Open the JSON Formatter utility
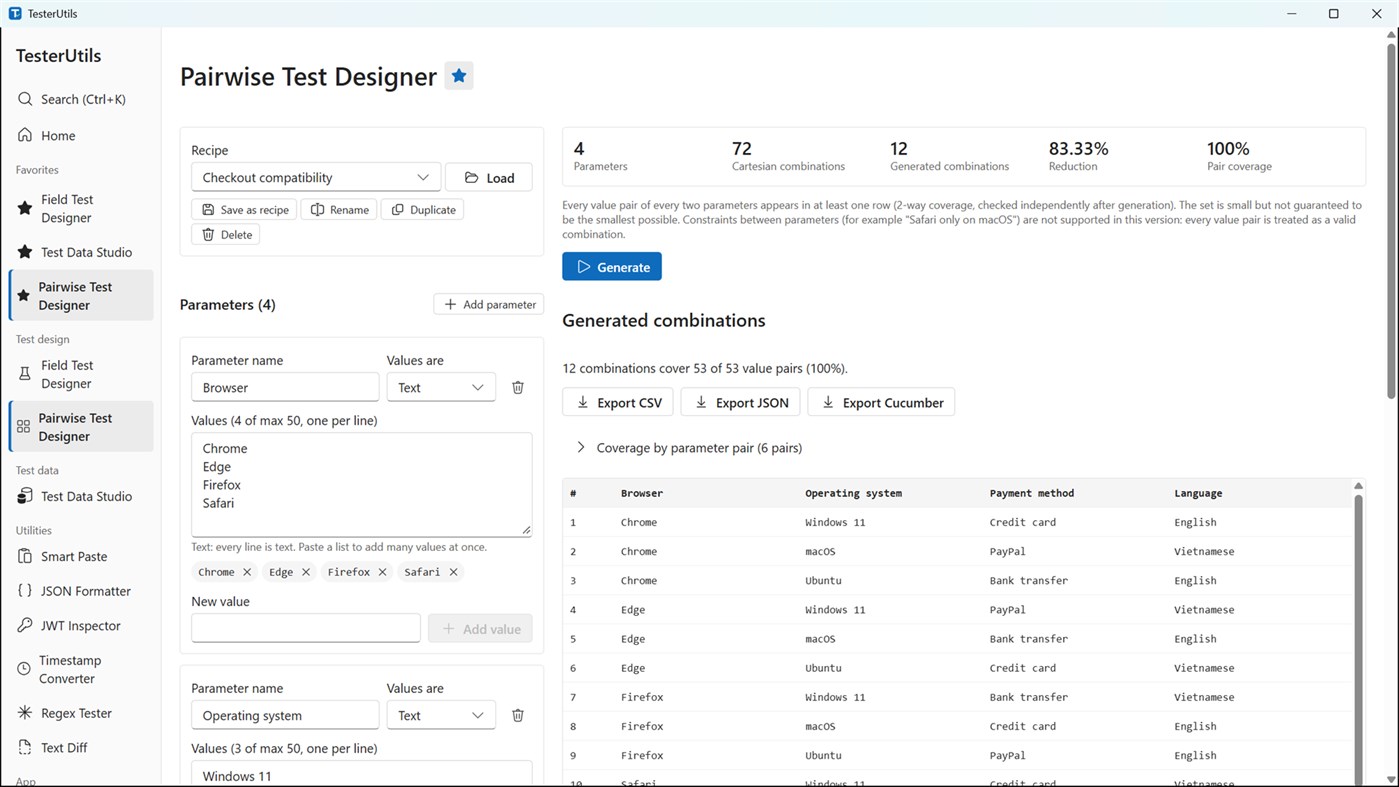 [x=80, y=591]
